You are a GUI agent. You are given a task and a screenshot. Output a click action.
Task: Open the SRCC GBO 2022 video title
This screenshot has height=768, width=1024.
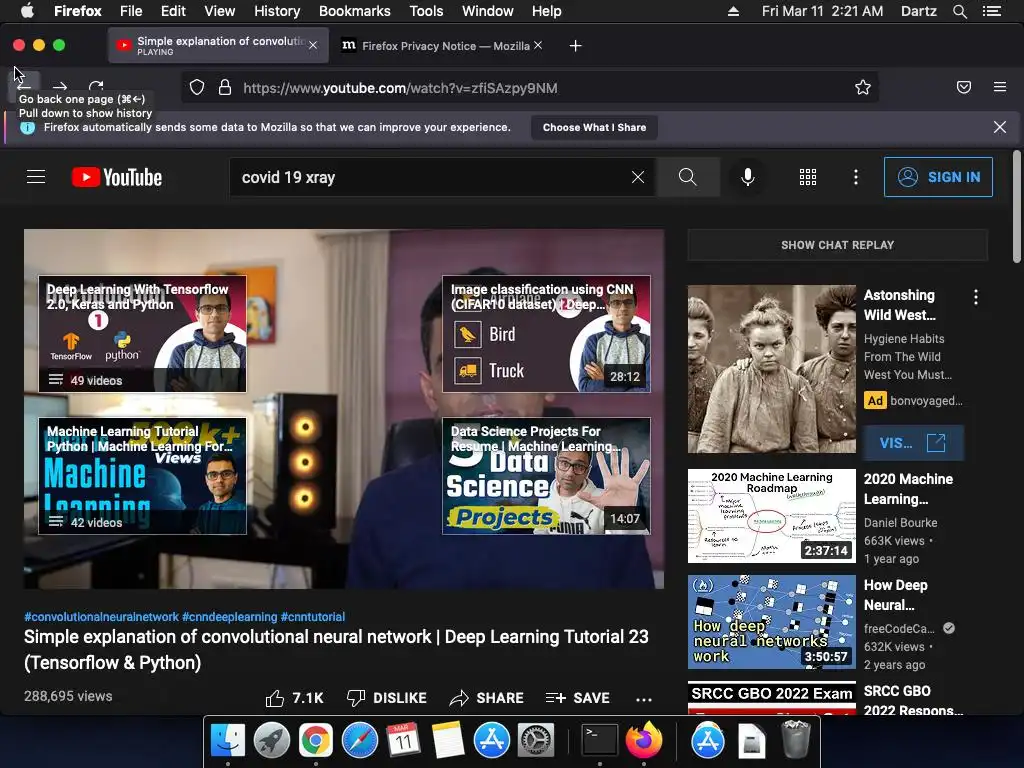pos(912,700)
